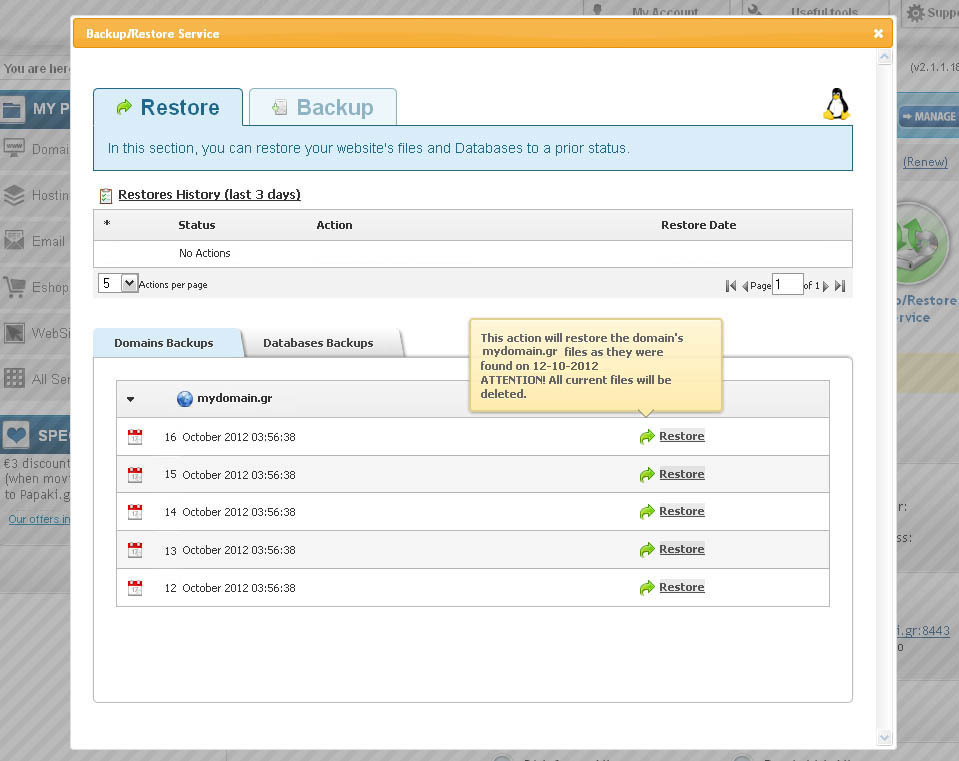Open Email in background sidebar

tap(34, 241)
